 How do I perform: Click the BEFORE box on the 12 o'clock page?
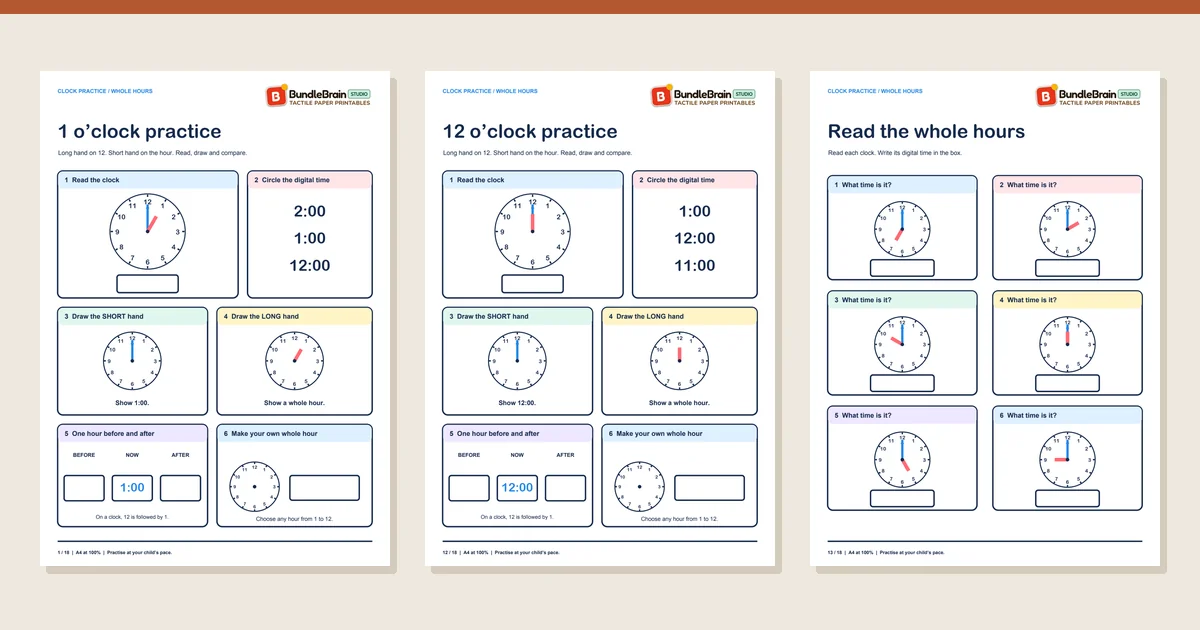[469, 488]
